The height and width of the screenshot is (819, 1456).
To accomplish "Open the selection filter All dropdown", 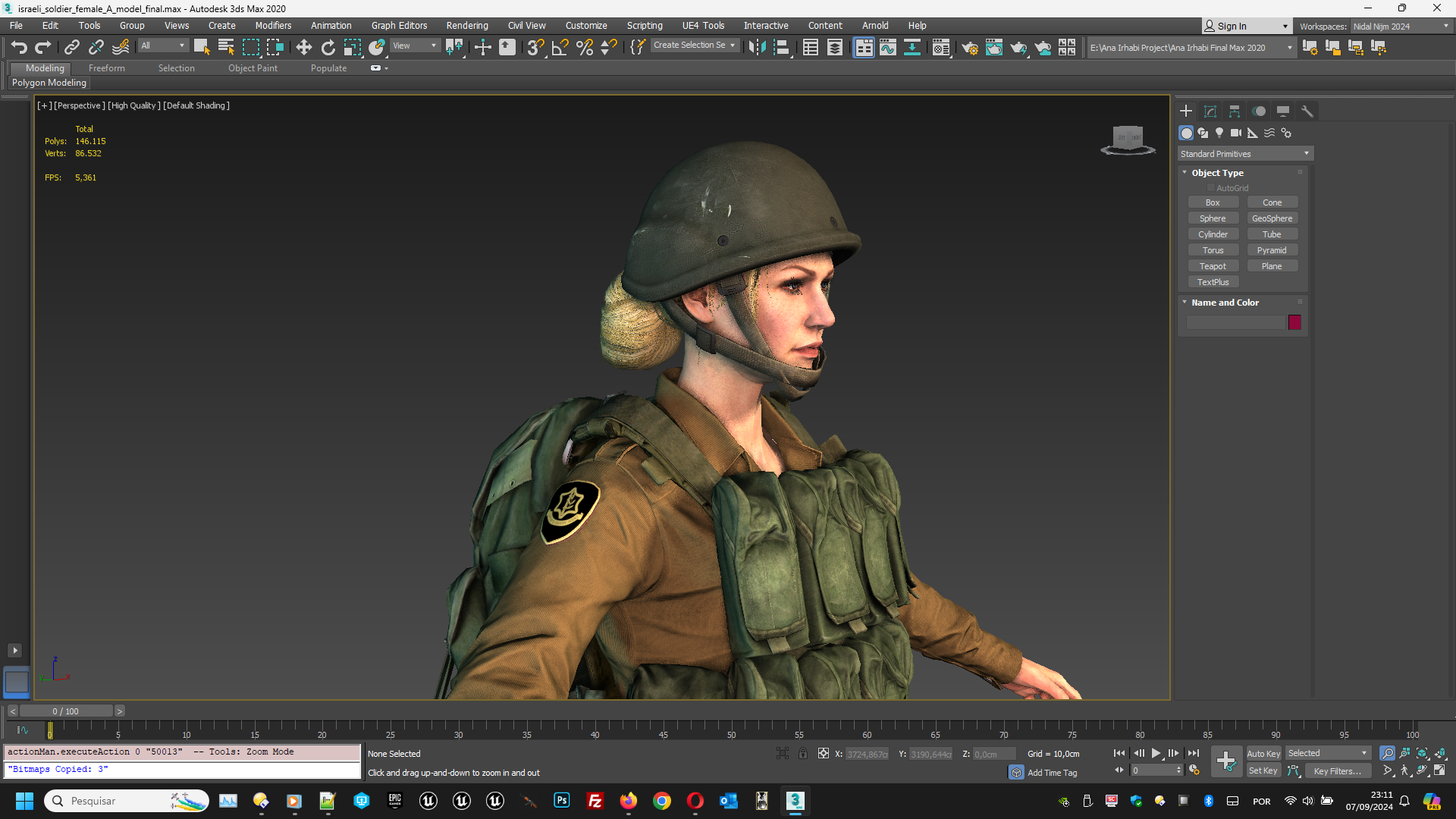I will pyautogui.click(x=163, y=45).
